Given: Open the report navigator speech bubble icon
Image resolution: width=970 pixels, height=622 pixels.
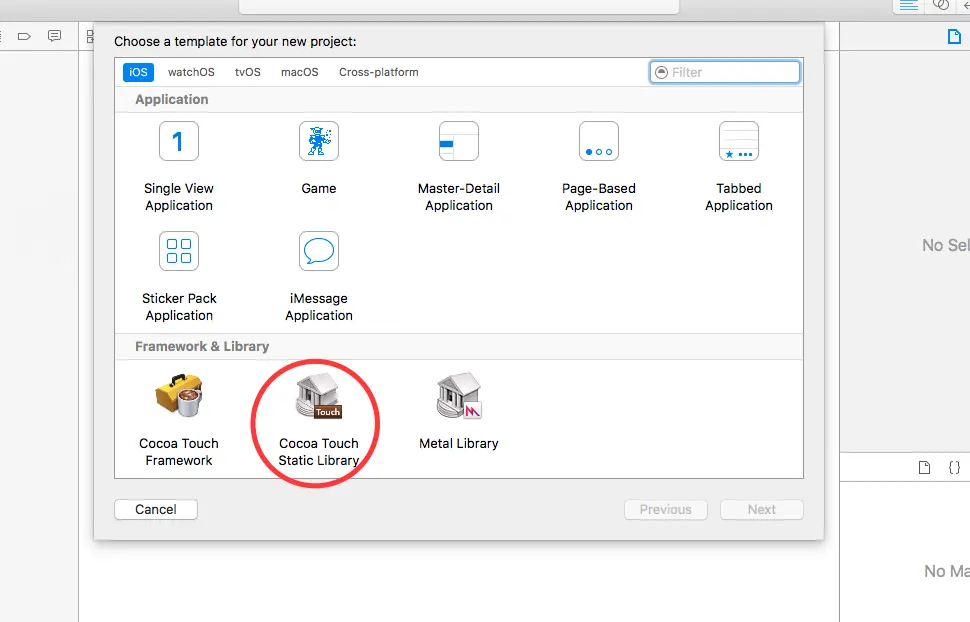Looking at the screenshot, I should pyautogui.click(x=54, y=36).
